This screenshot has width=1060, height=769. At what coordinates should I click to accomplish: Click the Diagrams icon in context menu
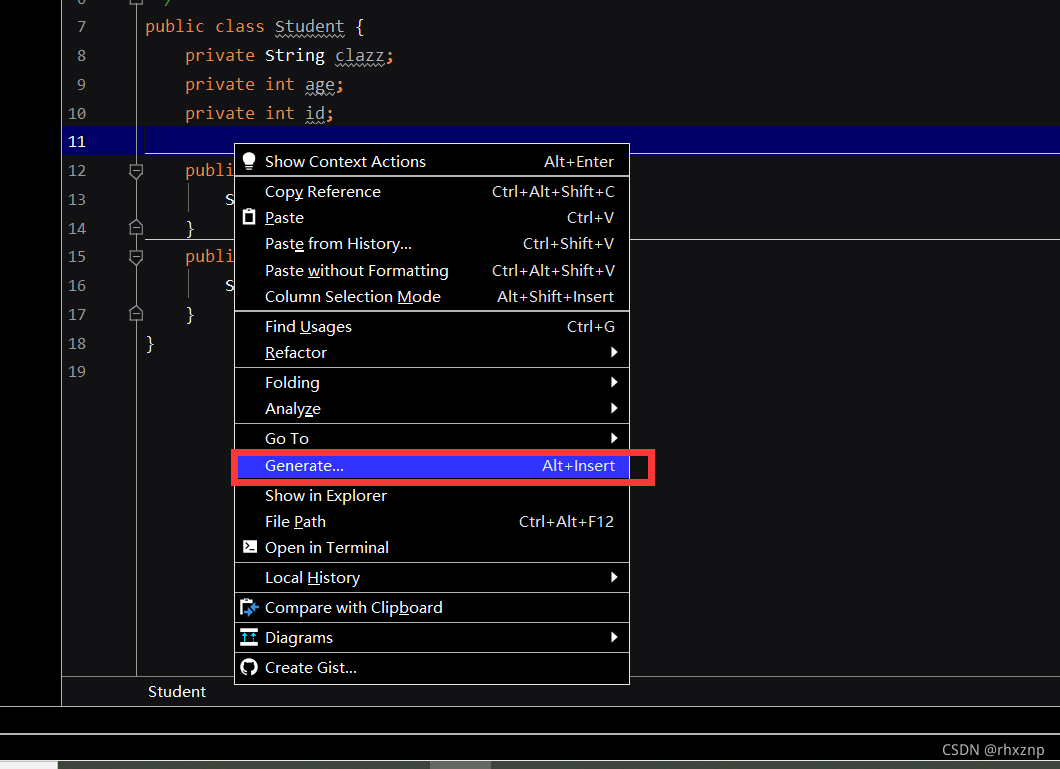[249, 637]
